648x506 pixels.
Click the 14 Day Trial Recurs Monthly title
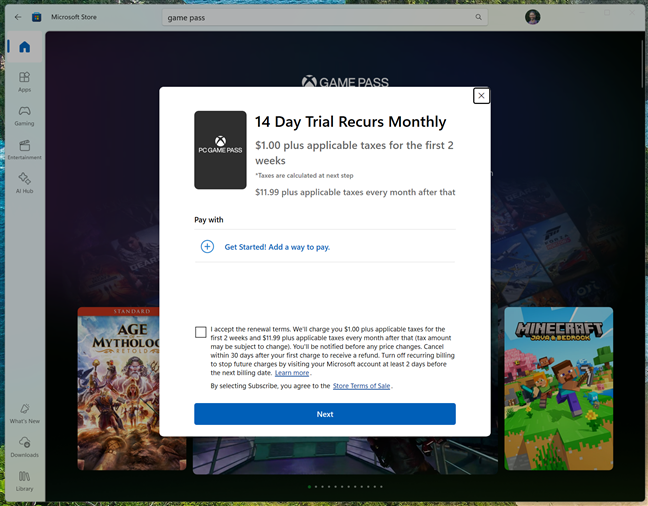click(350, 122)
